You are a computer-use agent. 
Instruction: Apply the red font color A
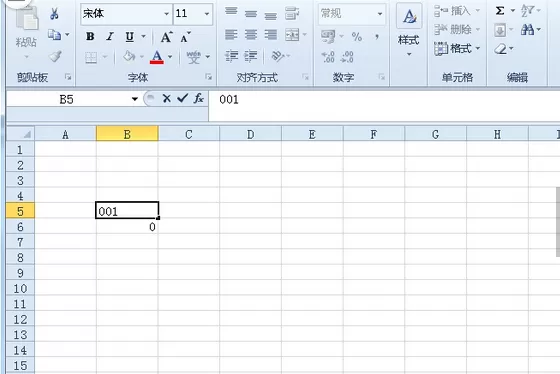click(157, 57)
